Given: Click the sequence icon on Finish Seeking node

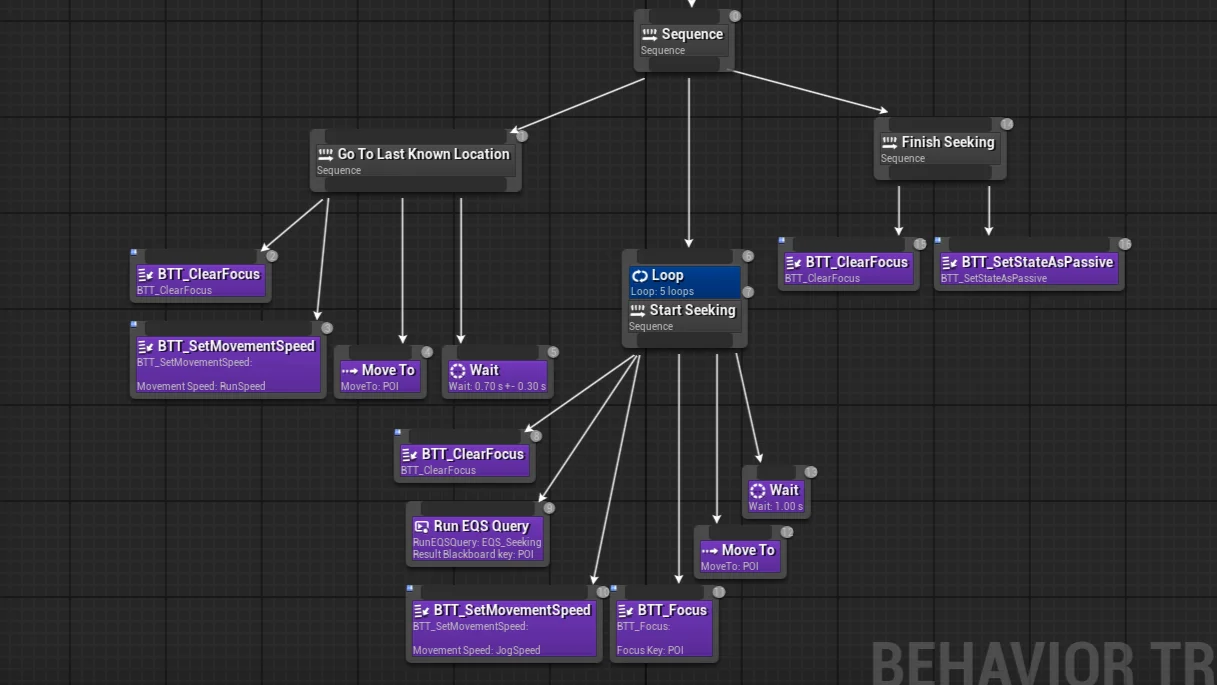Looking at the screenshot, I should [x=888, y=141].
